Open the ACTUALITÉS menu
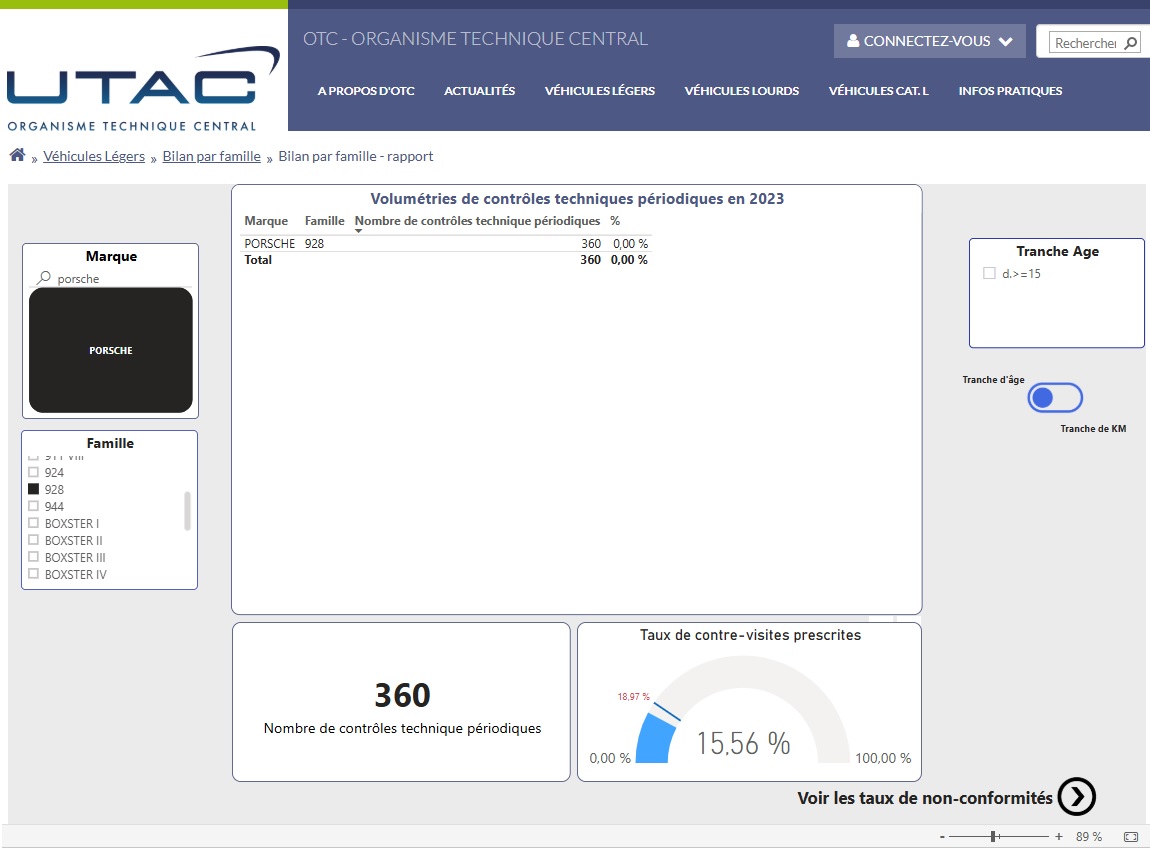Viewport: 1150px width, 848px height. (480, 91)
